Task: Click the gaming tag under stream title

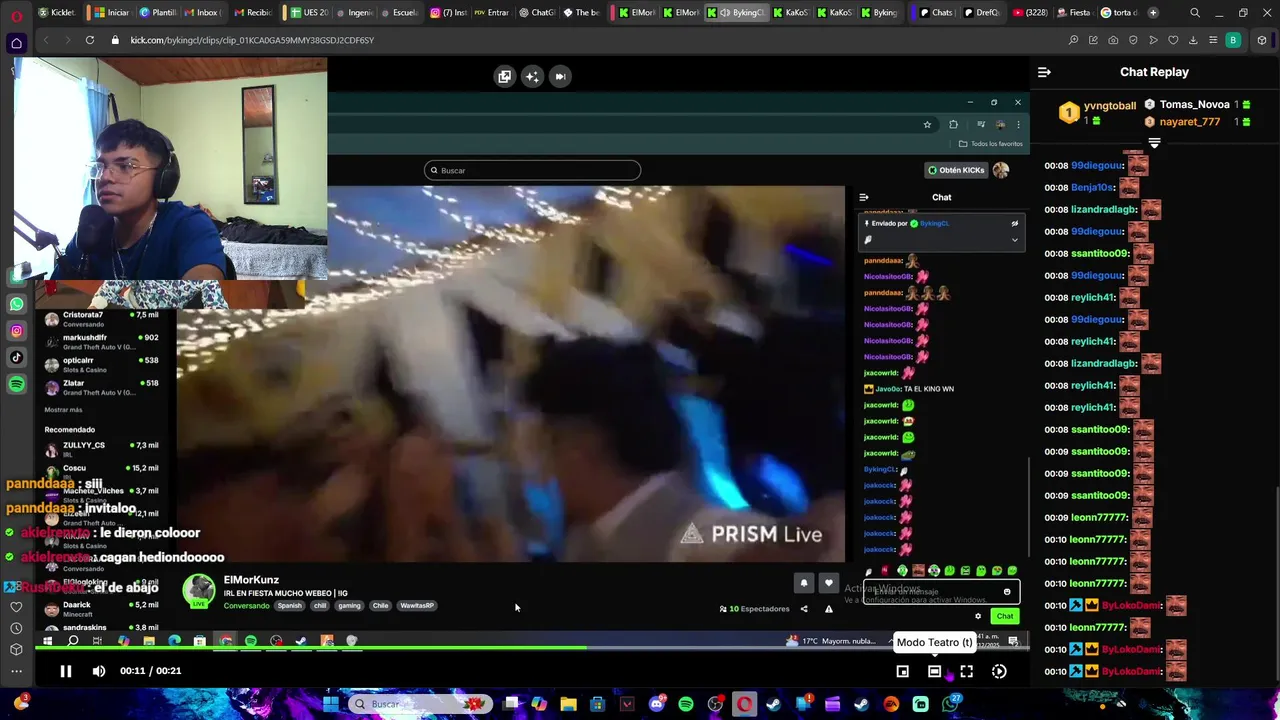Action: [349, 605]
